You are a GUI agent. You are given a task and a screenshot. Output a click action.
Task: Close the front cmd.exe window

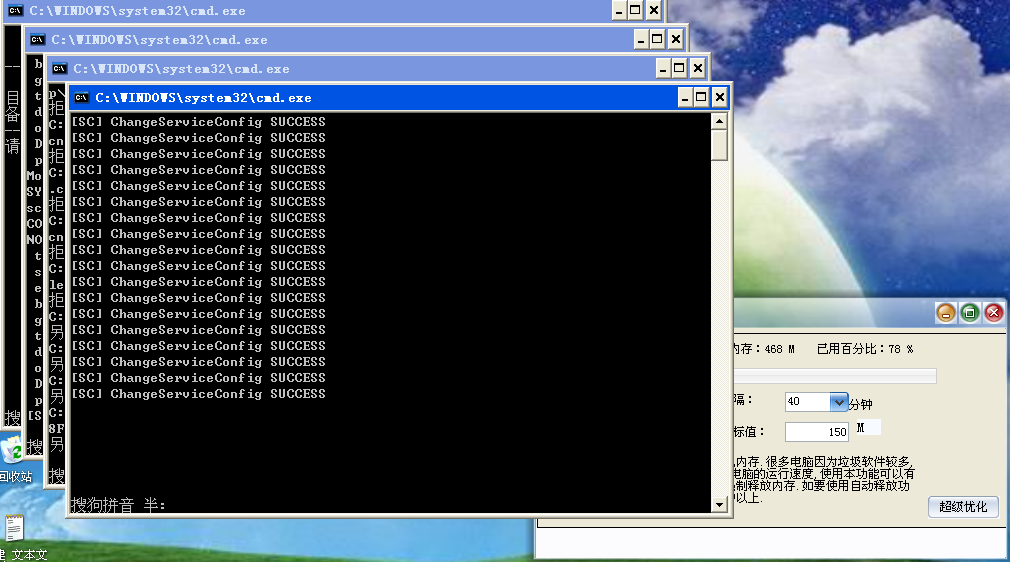[x=719, y=98]
